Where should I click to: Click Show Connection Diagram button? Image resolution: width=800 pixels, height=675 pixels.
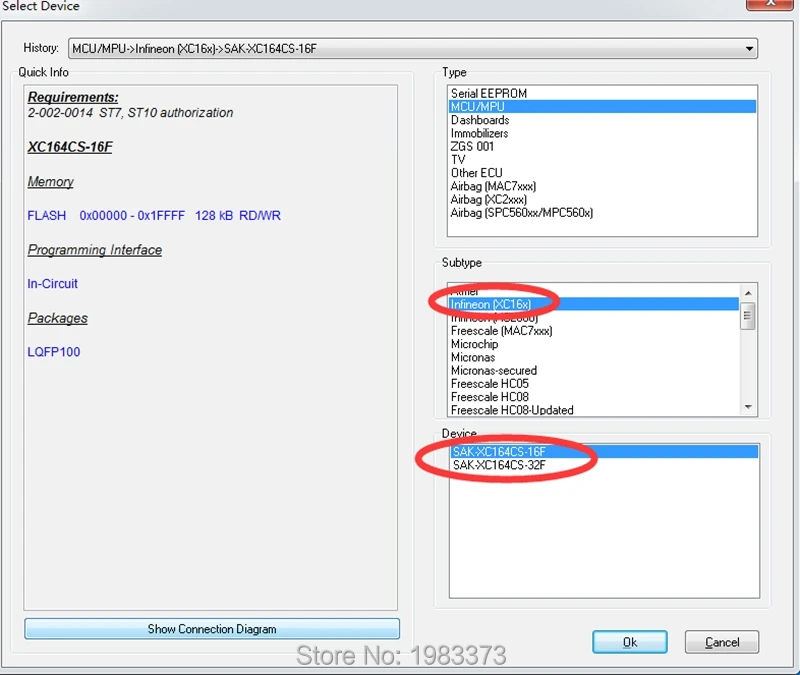(x=212, y=629)
